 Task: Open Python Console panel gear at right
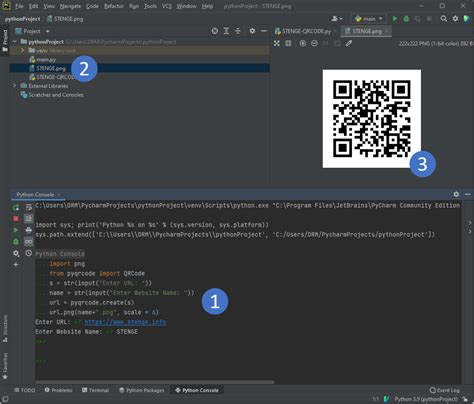point(456,194)
